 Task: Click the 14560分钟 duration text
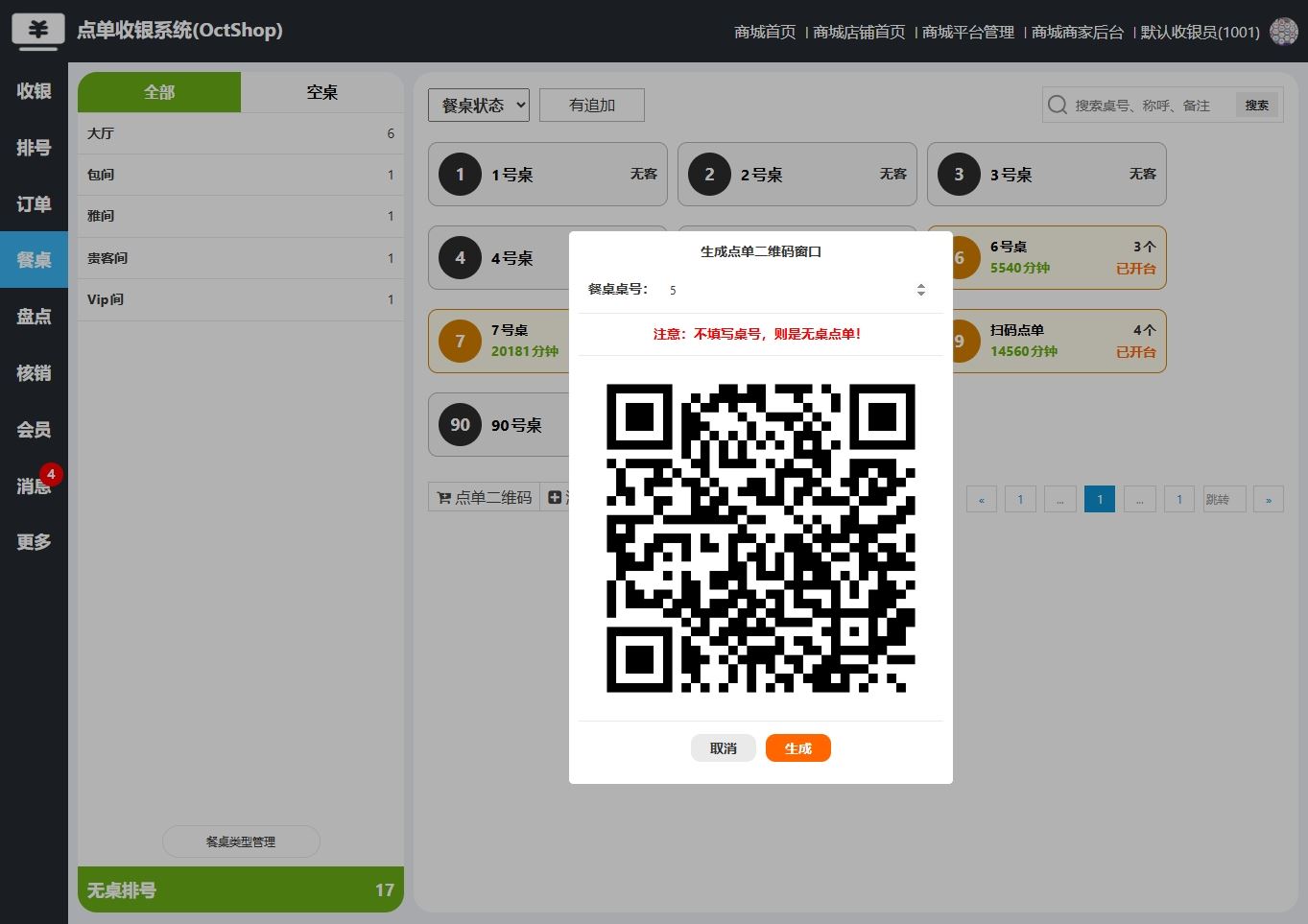(1024, 351)
